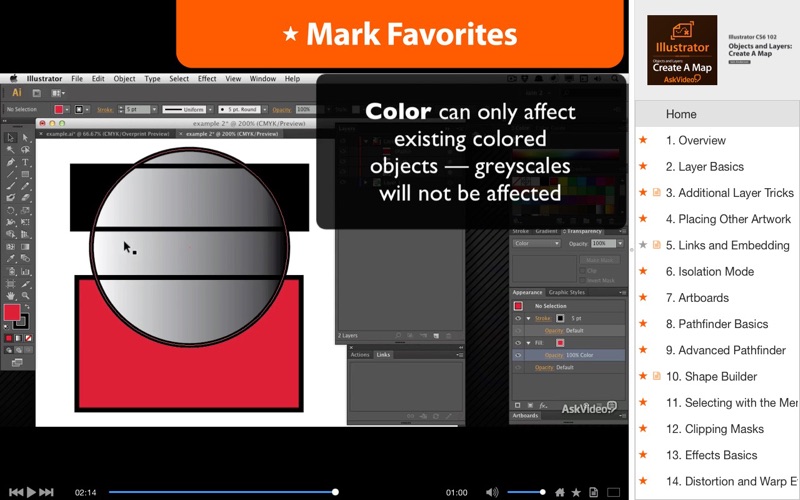Select the Line Segment tool
Image resolution: width=800 pixels, height=500 pixels.
(10, 174)
